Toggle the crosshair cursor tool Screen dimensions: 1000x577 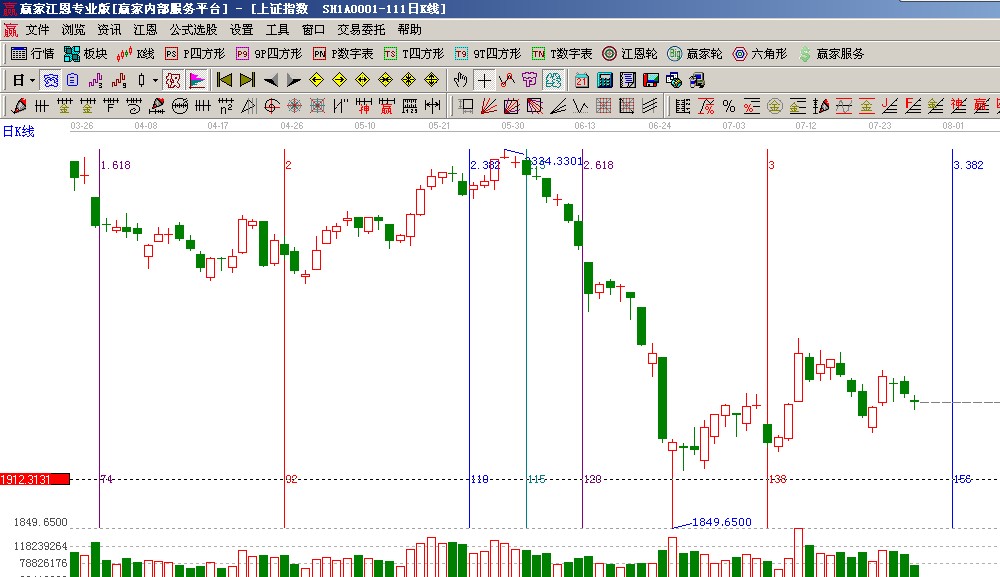click(484, 80)
